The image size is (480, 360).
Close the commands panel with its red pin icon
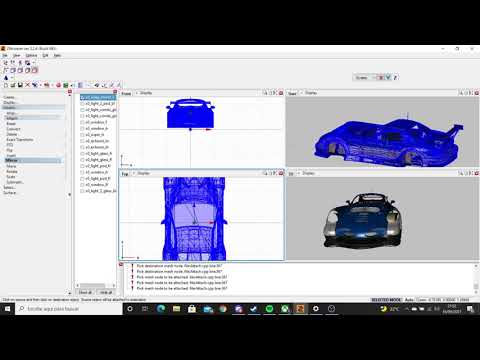coord(70,92)
